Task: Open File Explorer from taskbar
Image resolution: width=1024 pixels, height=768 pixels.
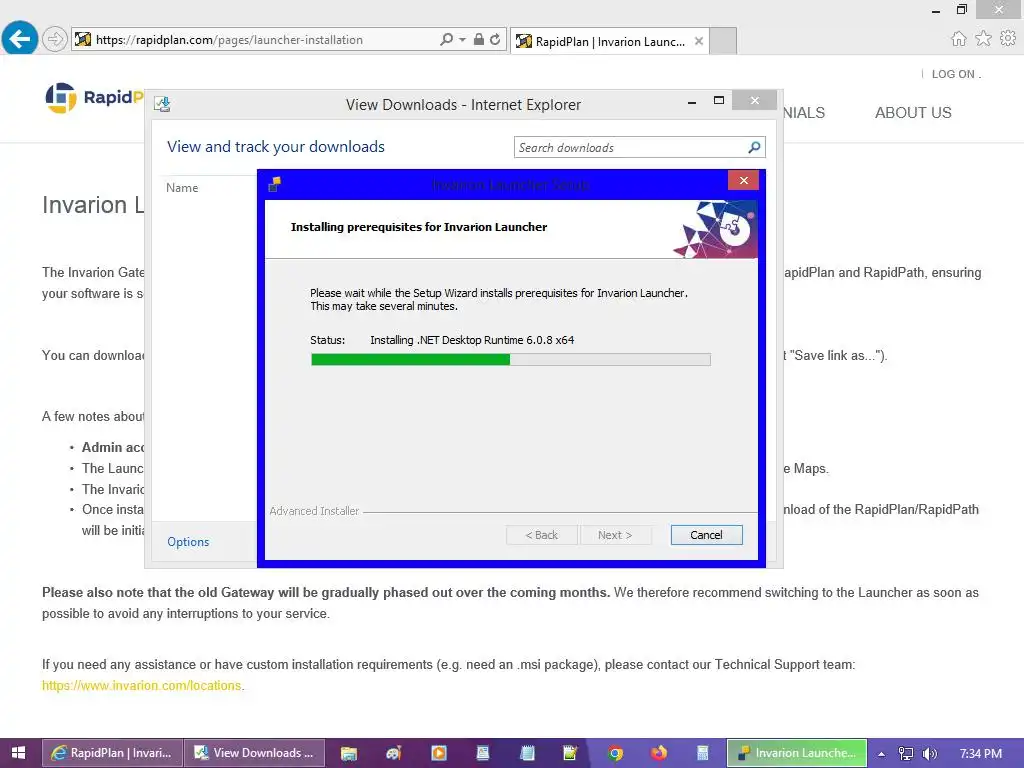Action: click(x=349, y=753)
